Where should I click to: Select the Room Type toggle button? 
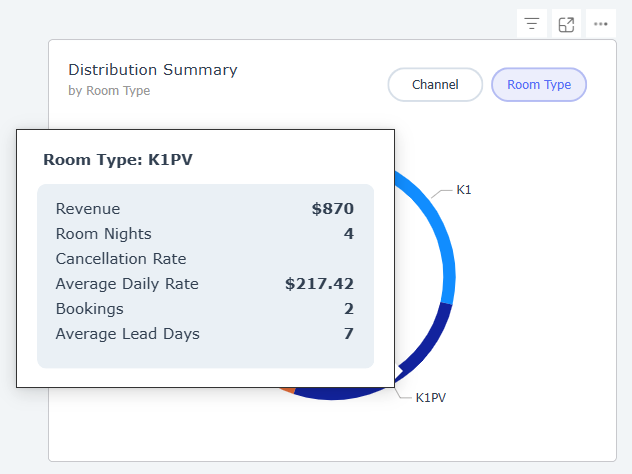[x=539, y=85]
